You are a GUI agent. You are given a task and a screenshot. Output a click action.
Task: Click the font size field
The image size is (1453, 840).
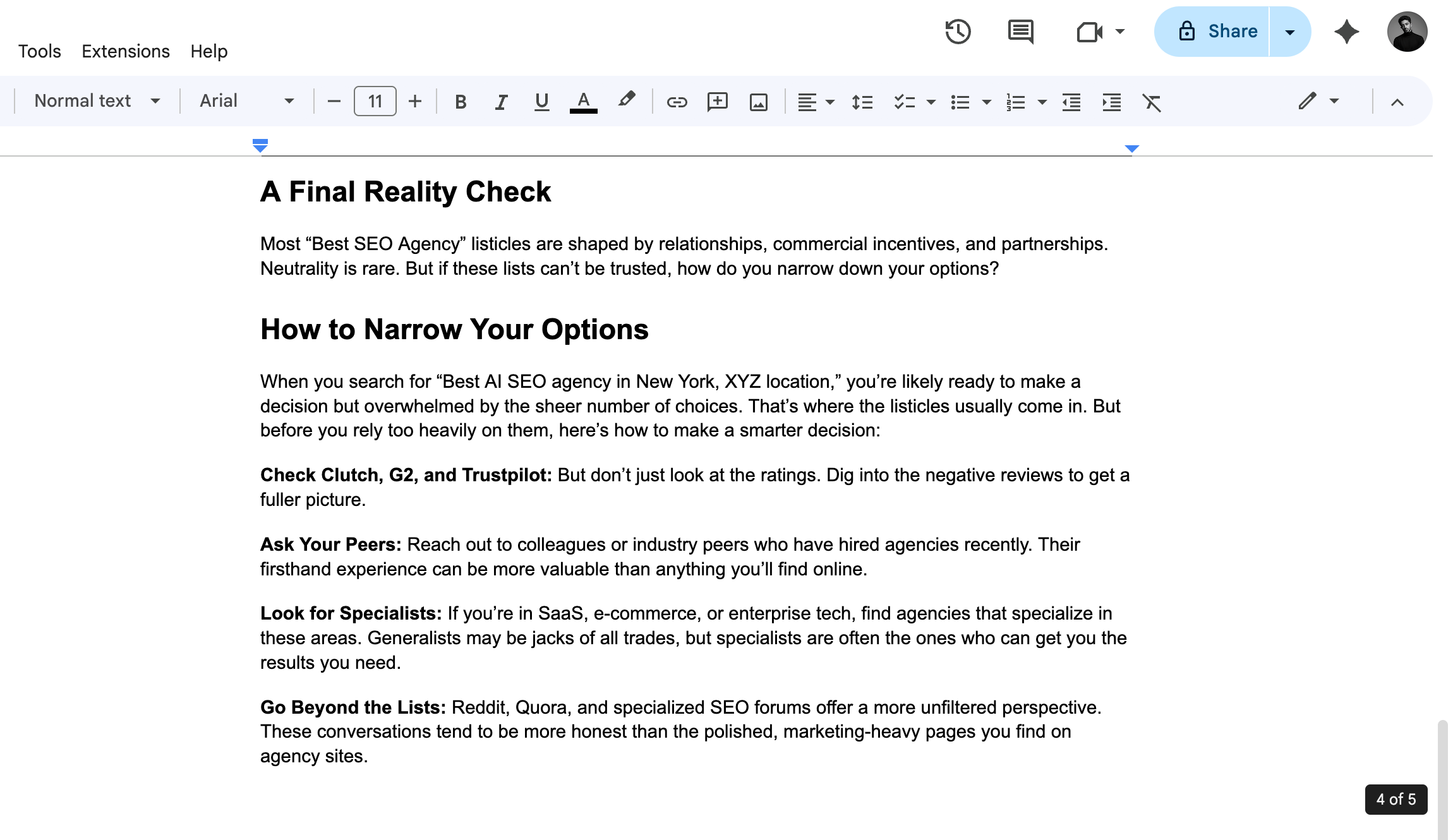[x=375, y=101]
